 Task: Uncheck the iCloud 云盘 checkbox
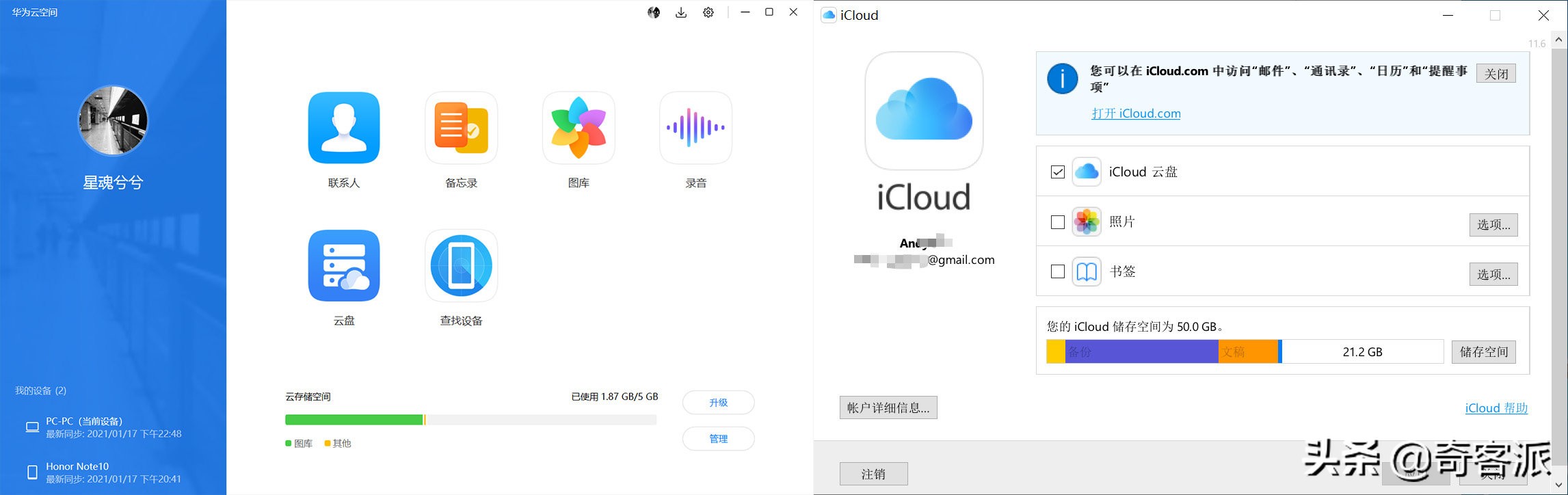coord(1058,172)
